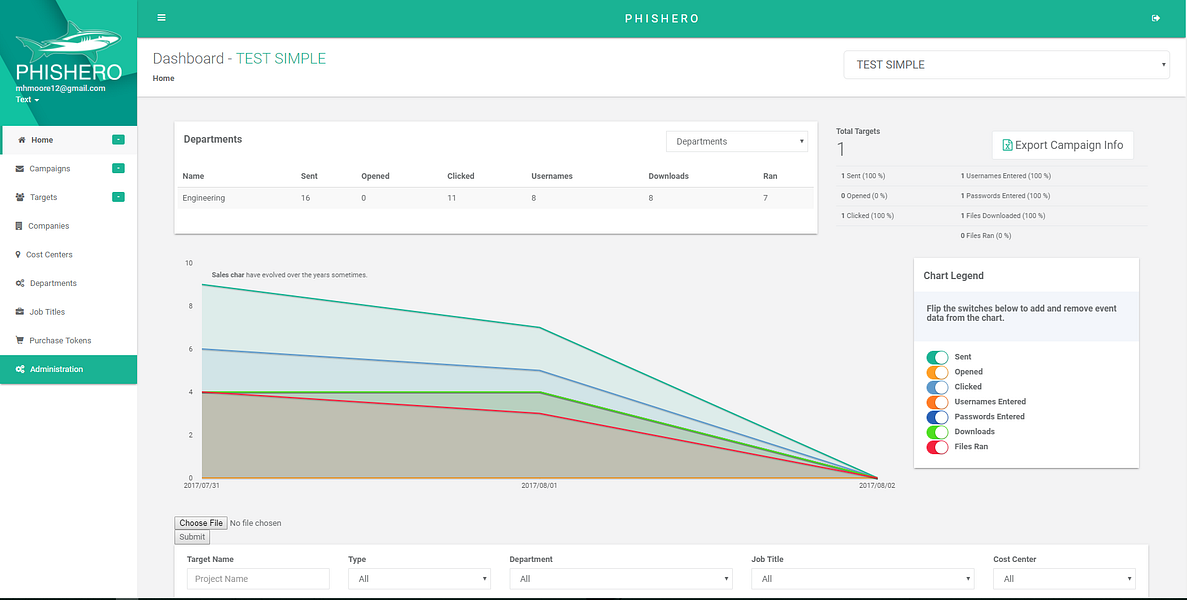Click the Job Titles briefcase icon
The height and width of the screenshot is (600, 1187).
click(x=20, y=312)
